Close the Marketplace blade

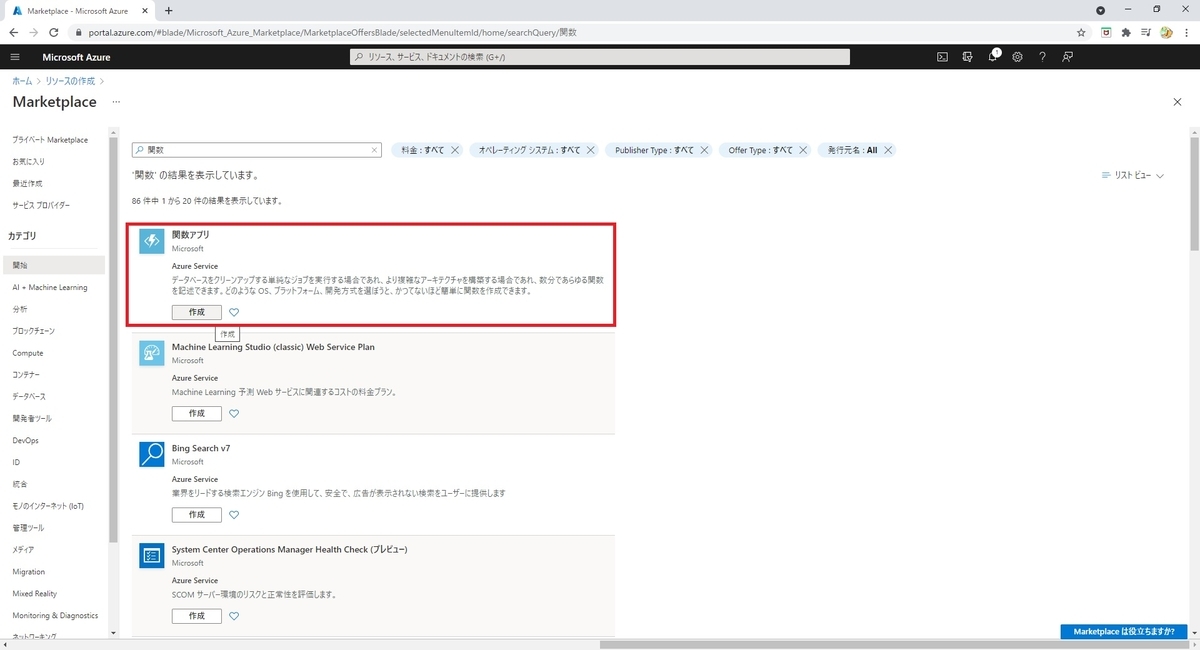(1177, 102)
